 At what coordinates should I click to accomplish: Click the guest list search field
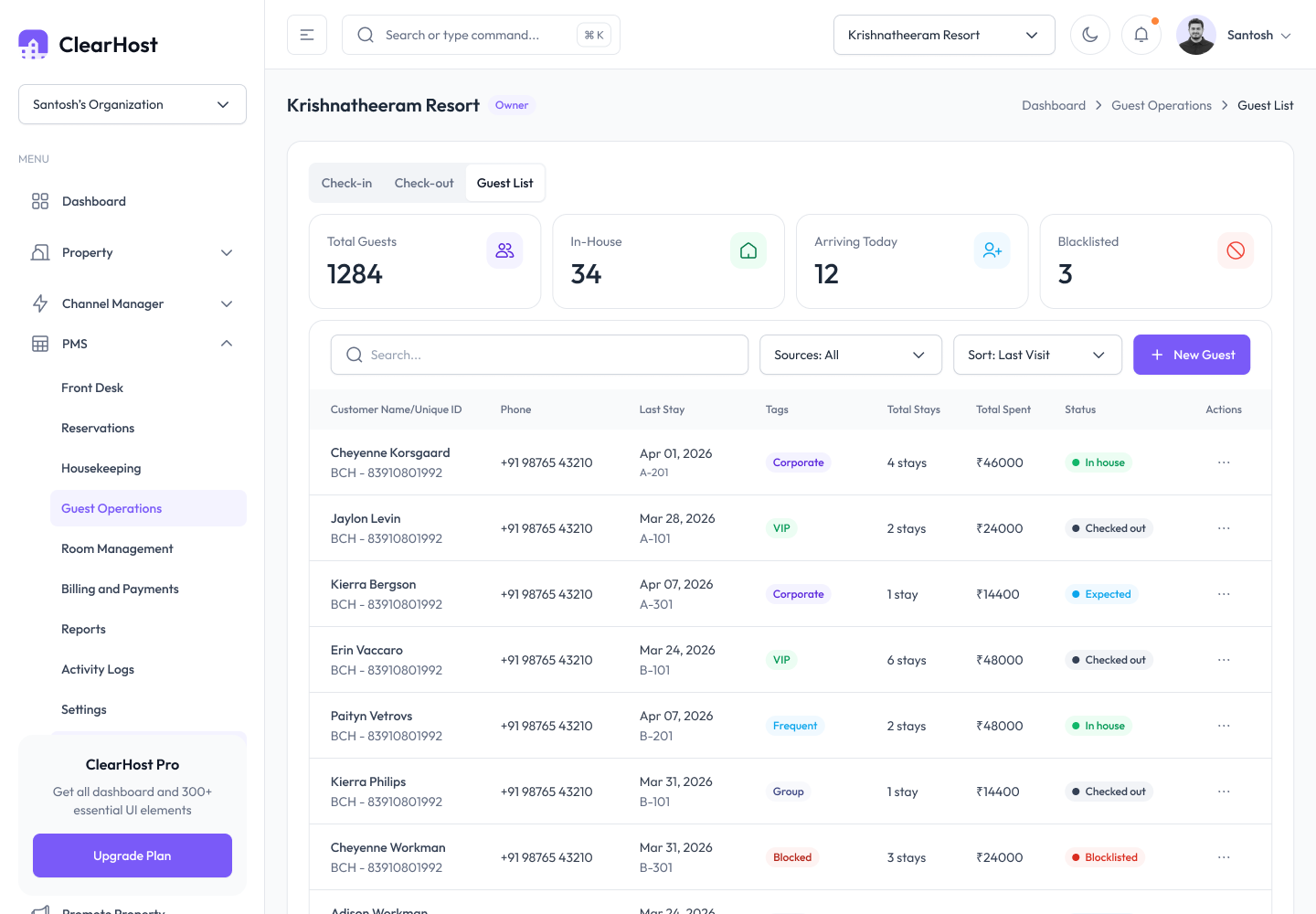pos(539,355)
